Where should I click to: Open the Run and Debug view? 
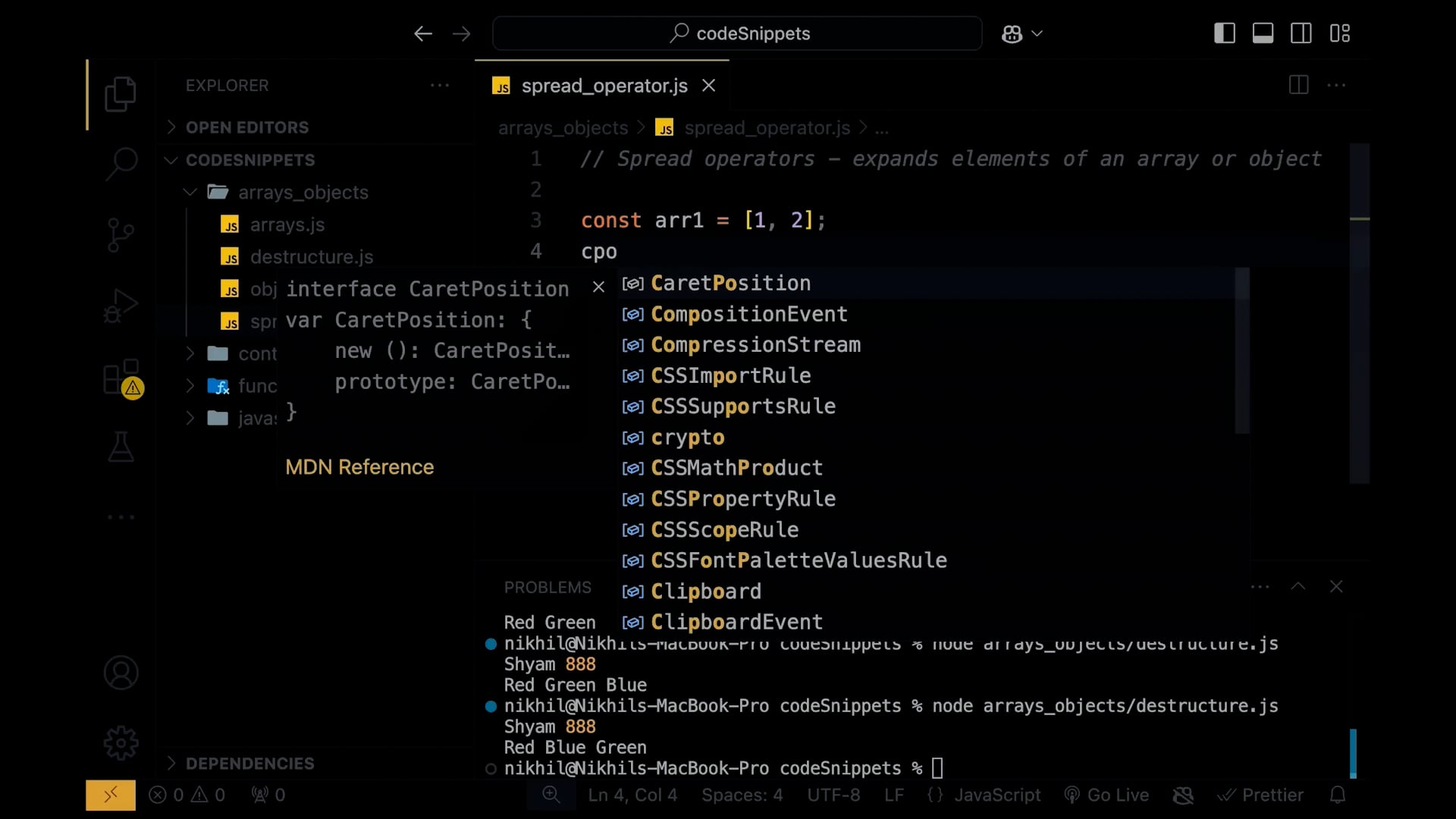(121, 306)
